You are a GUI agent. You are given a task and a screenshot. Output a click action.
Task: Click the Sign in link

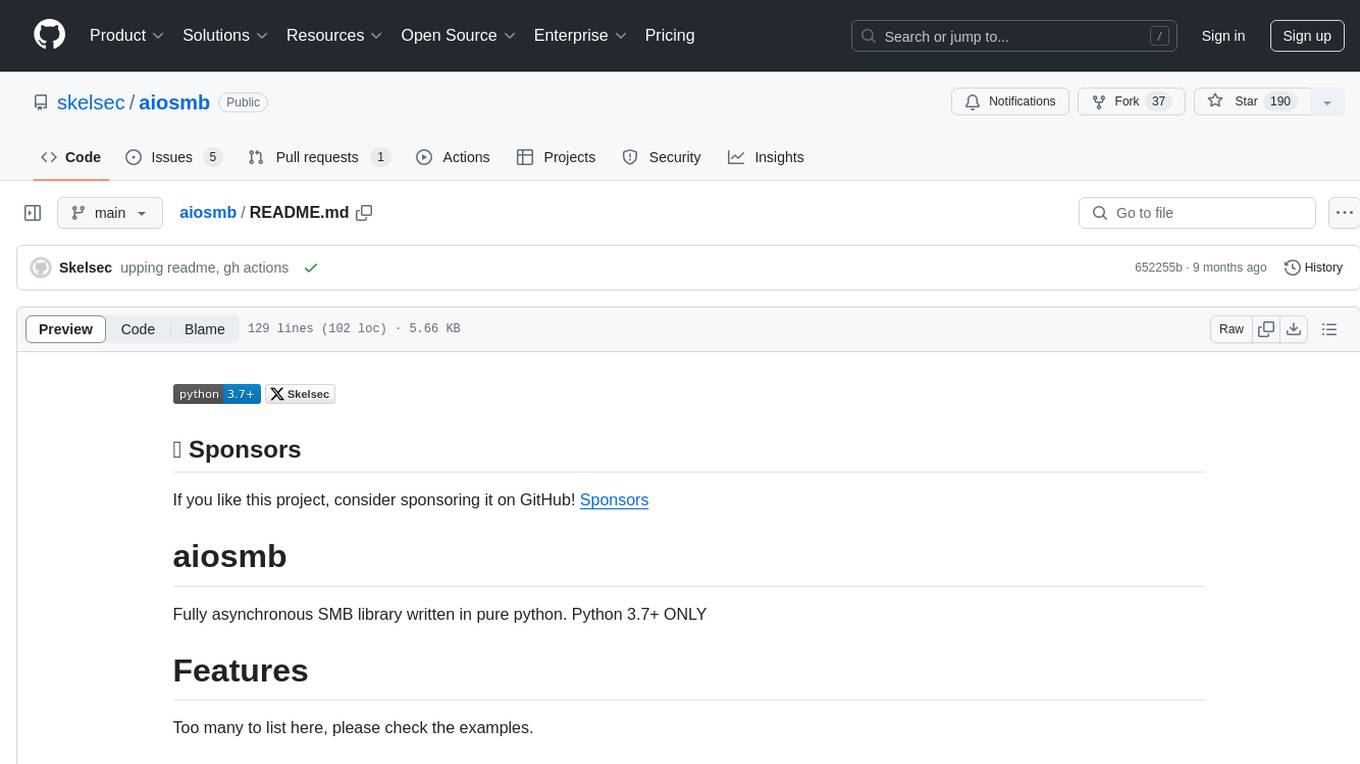click(x=1223, y=36)
